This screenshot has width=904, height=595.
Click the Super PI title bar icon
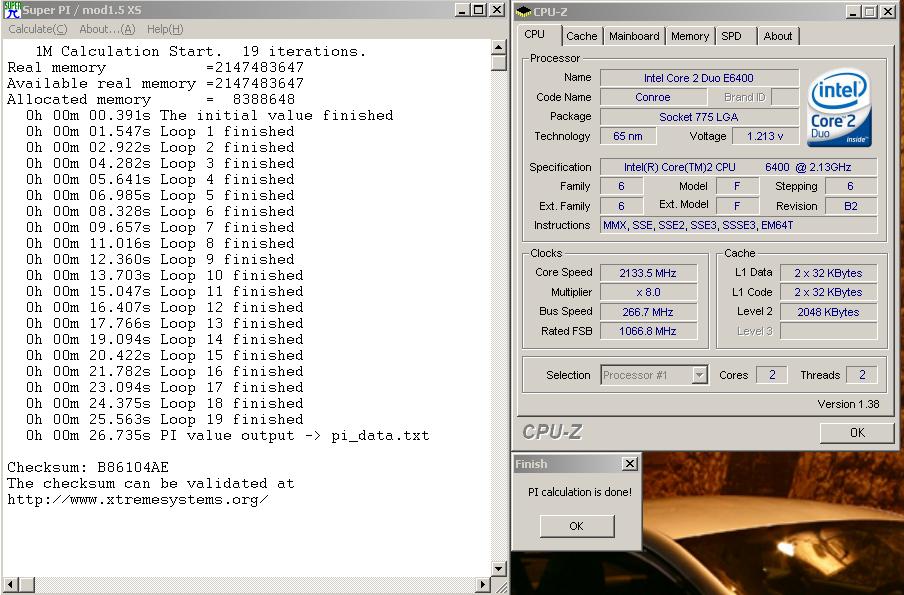[x=12, y=10]
